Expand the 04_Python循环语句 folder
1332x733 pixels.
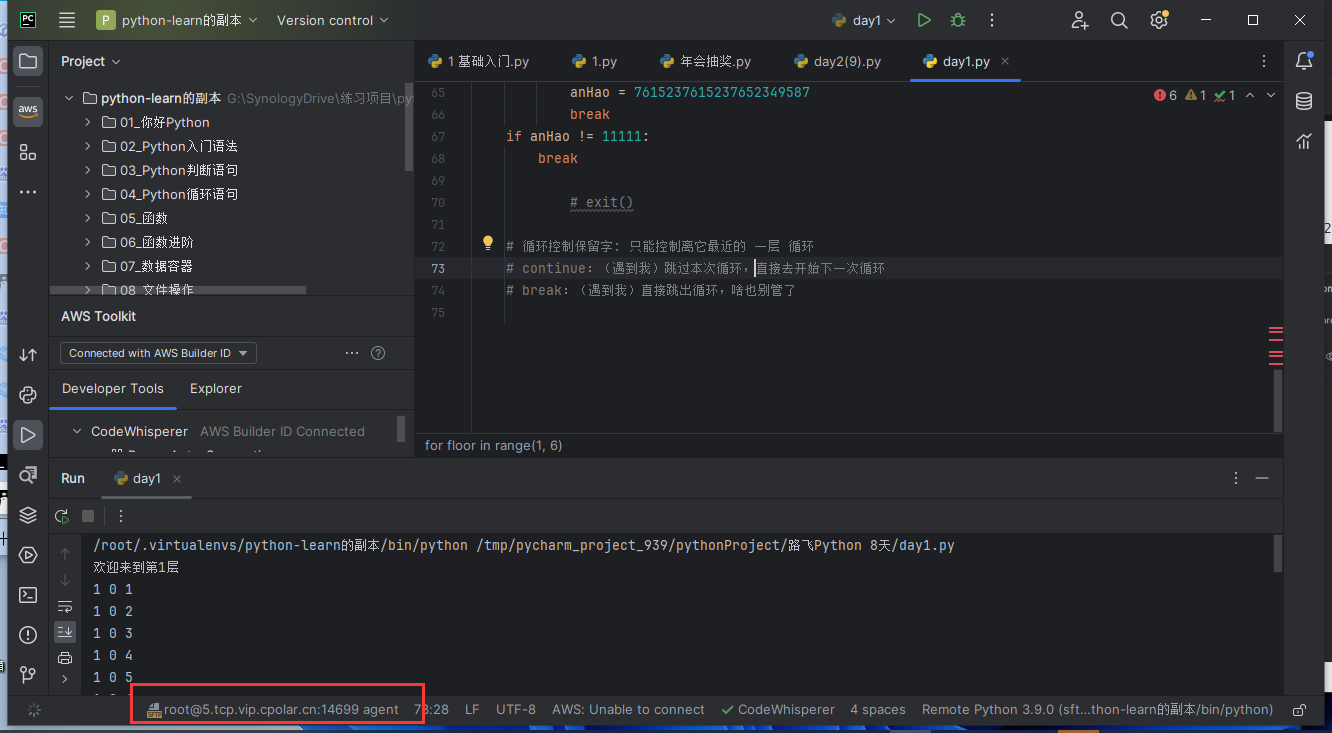(x=87, y=194)
